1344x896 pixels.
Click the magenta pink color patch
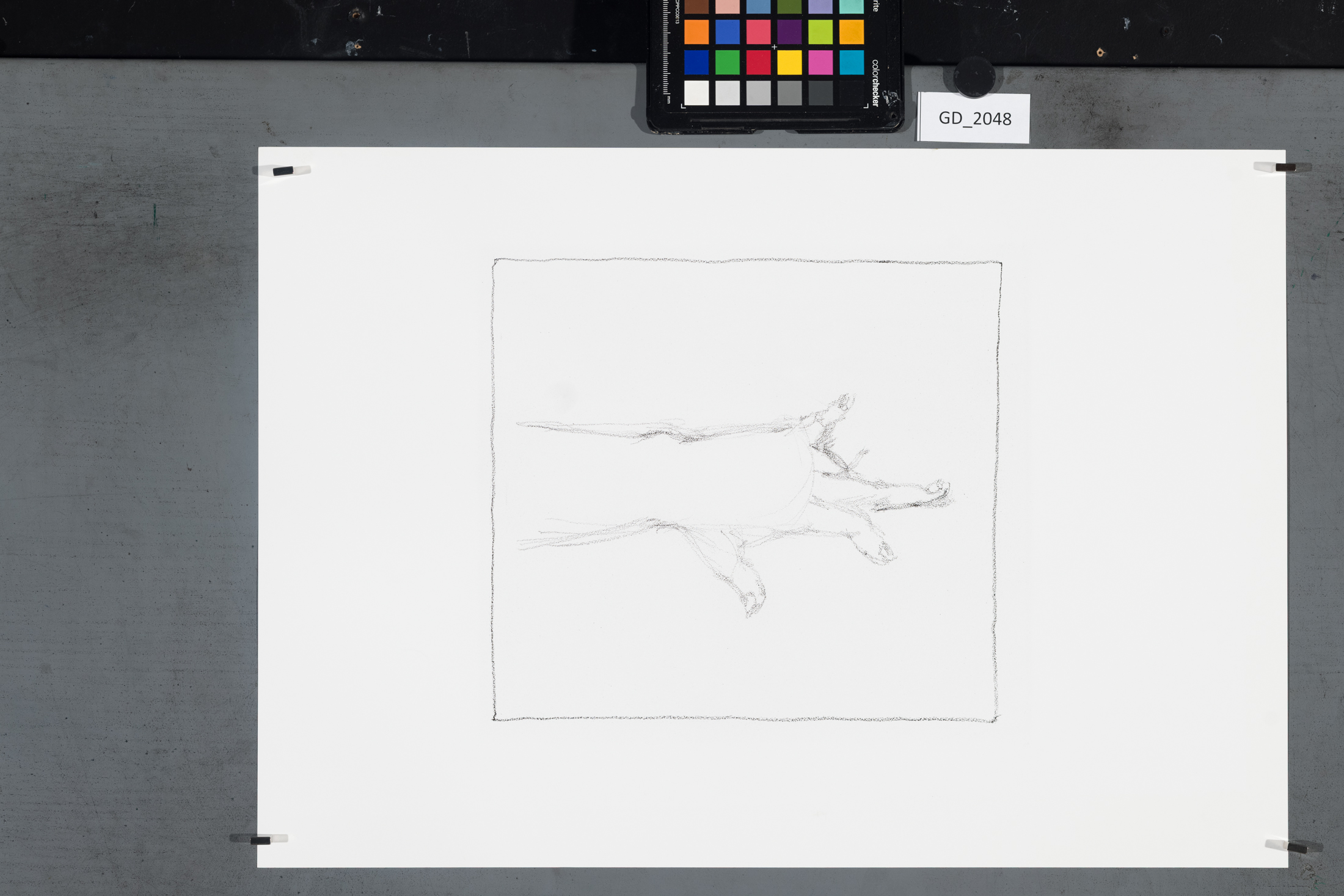click(x=820, y=62)
